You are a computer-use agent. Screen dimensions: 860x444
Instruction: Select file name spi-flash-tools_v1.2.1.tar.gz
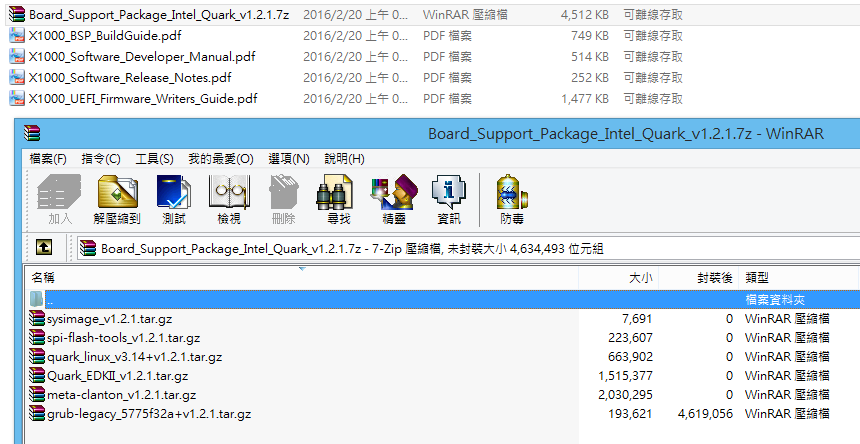click(123, 338)
